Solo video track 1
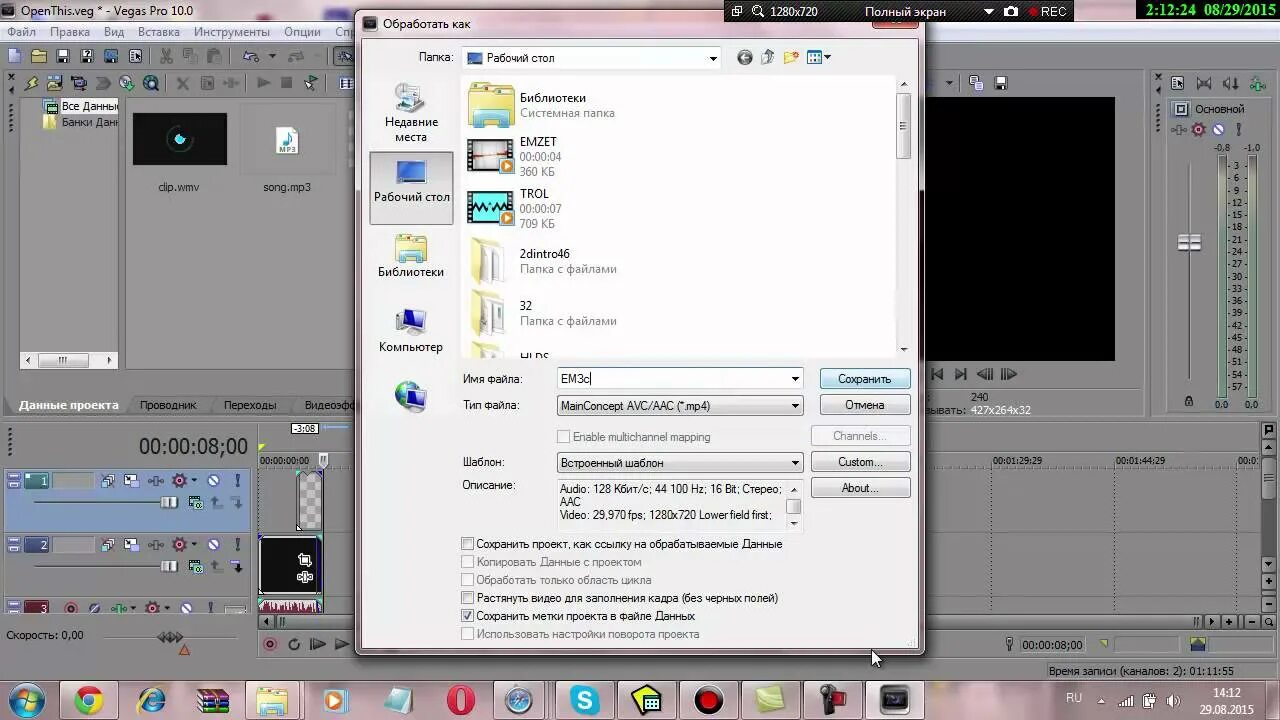The width and height of the screenshot is (1280, 720). (x=237, y=481)
